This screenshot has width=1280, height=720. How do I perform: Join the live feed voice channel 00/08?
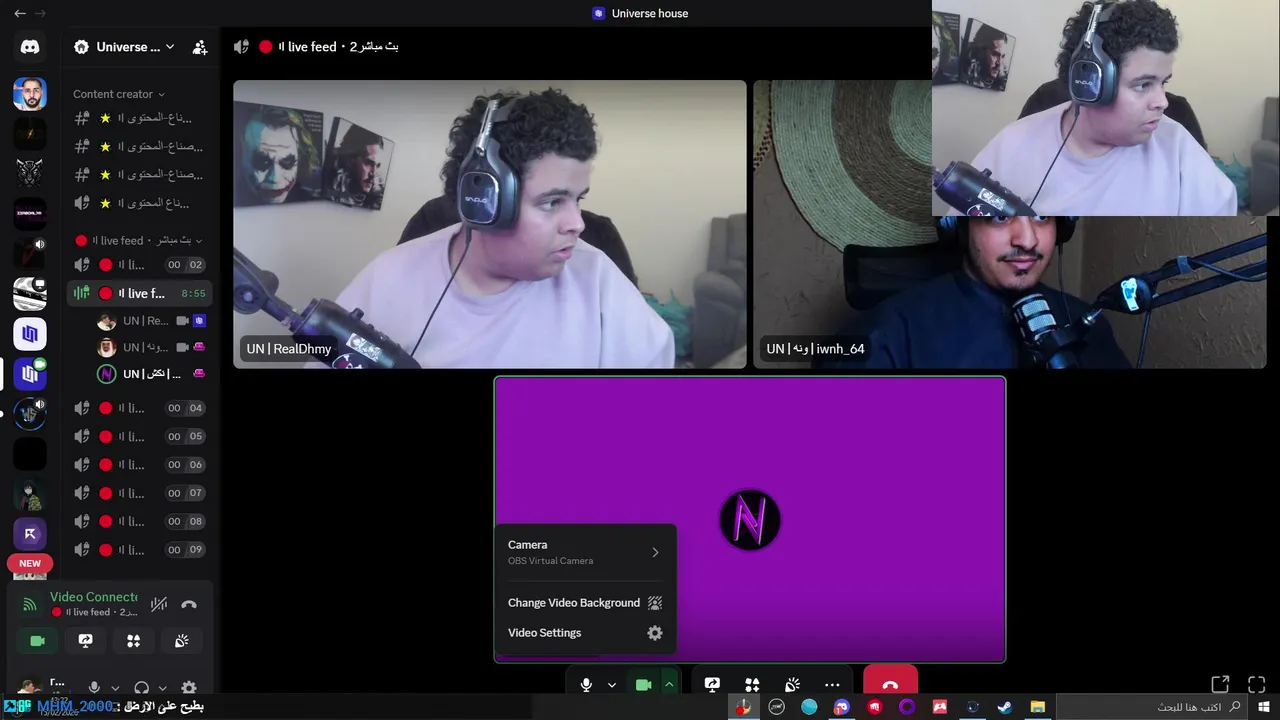pos(139,521)
